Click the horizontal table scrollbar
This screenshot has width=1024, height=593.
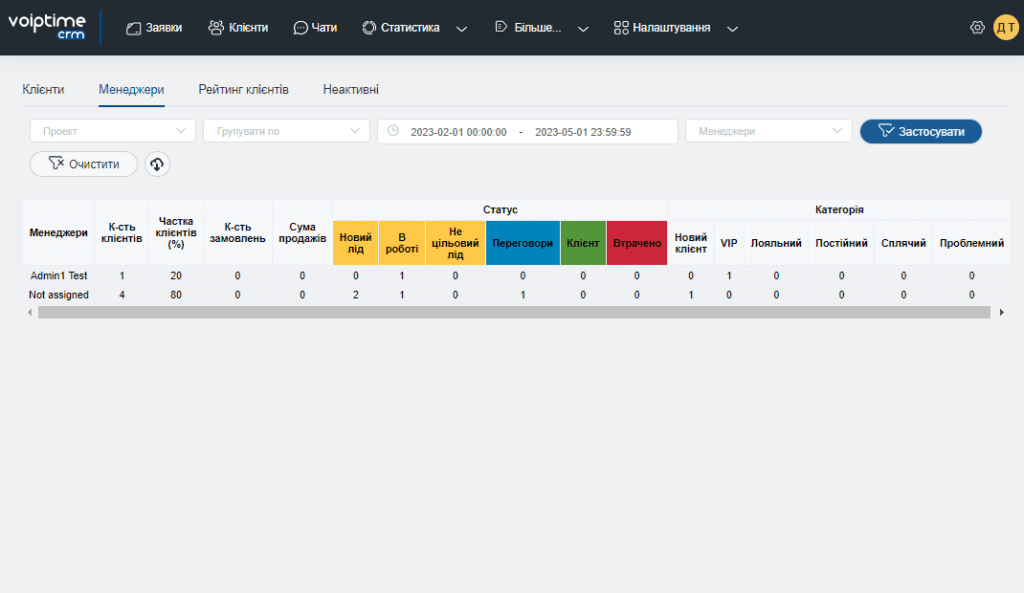514,312
